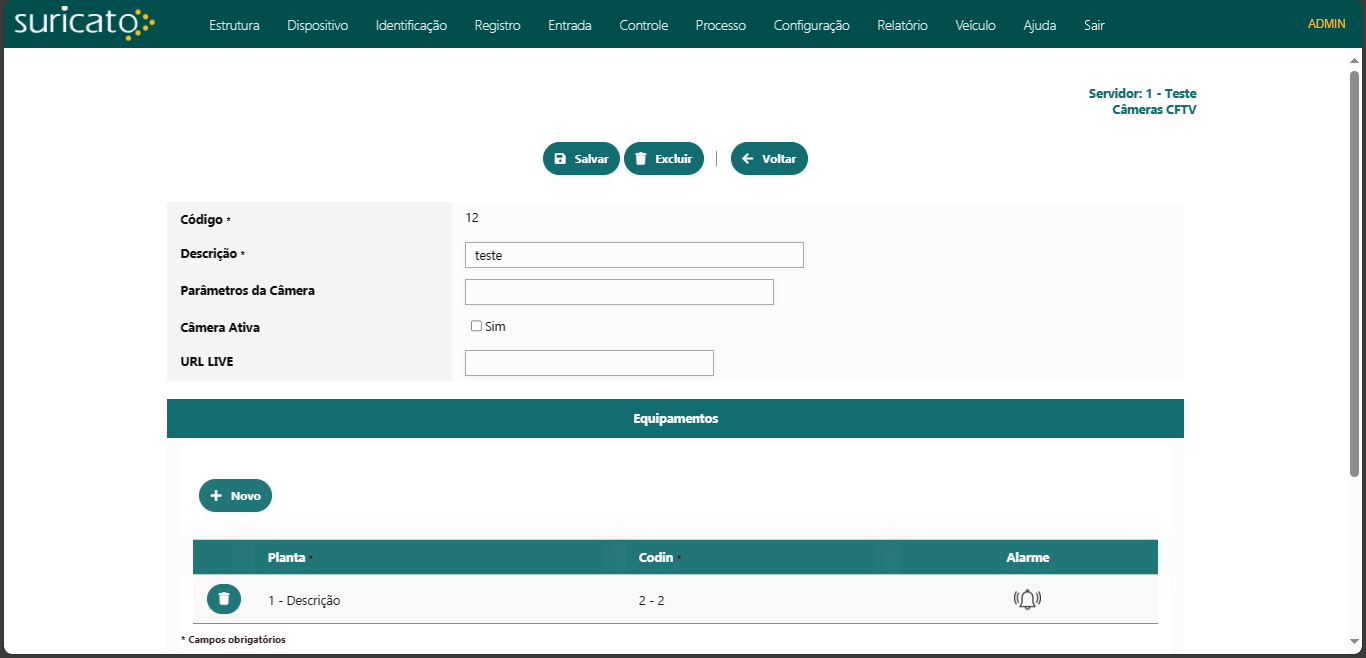Open the Configuração menu

[x=811, y=25]
